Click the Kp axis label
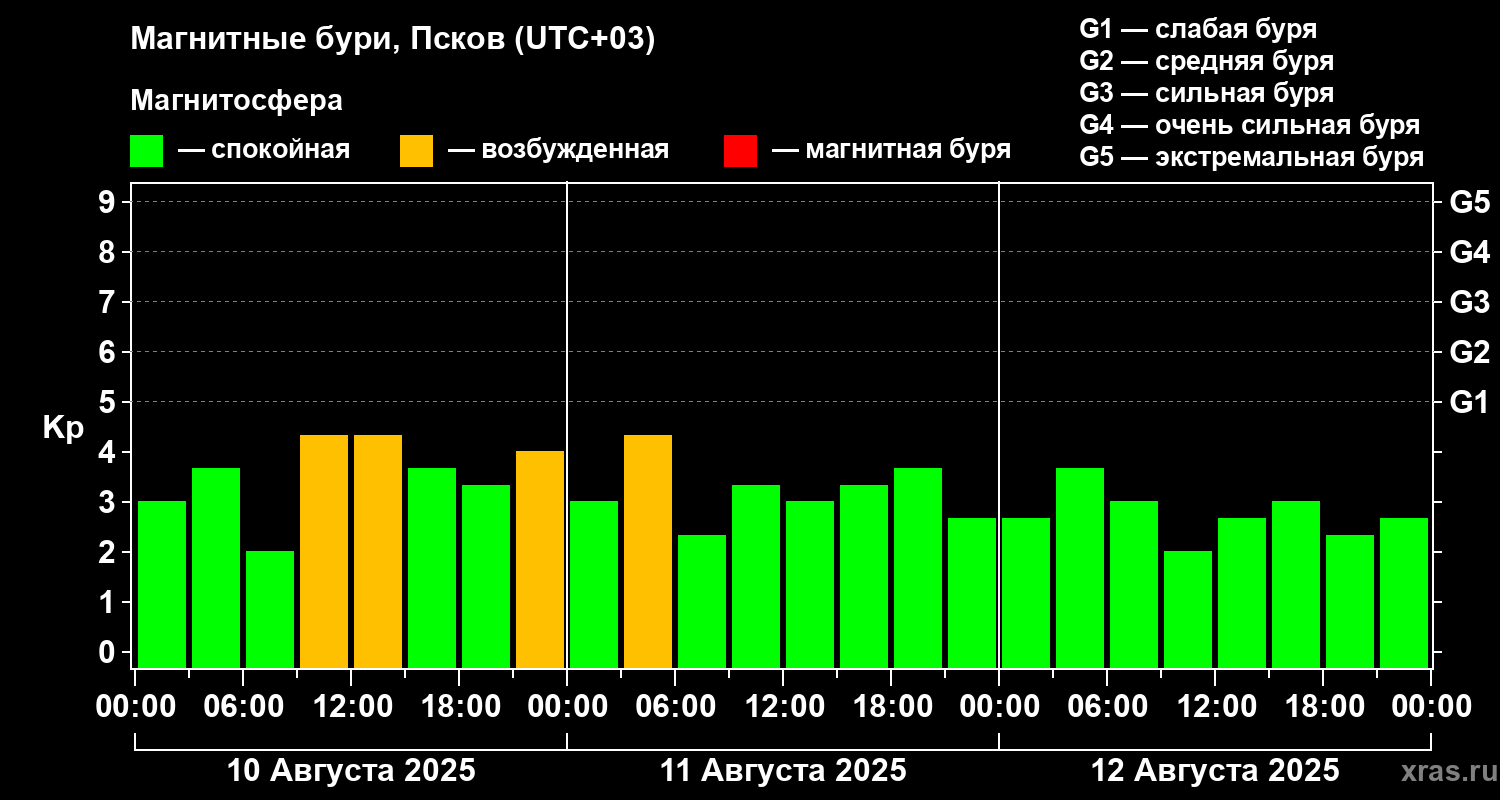1500x800 pixels. pos(63,428)
